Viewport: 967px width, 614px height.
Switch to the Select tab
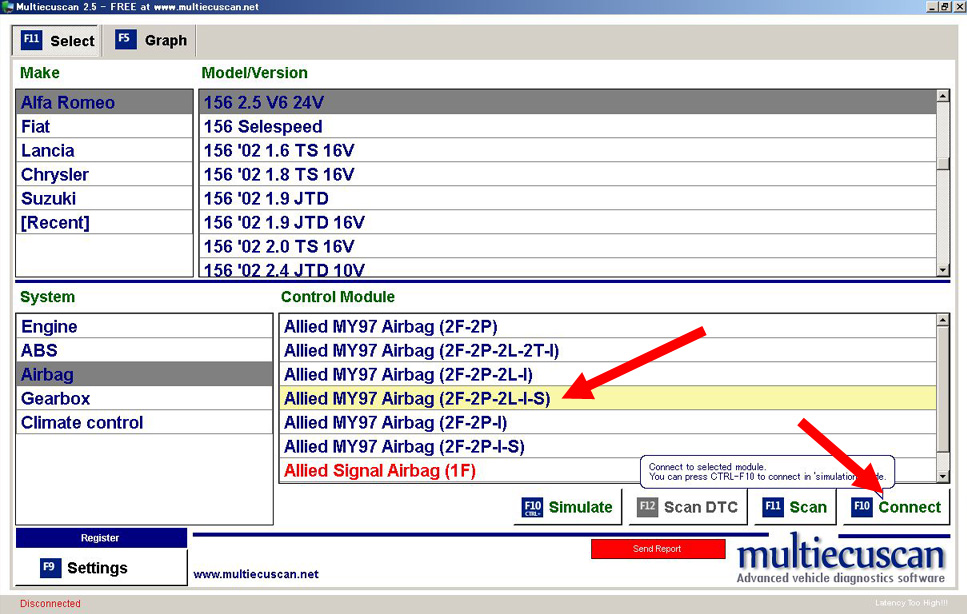click(x=56, y=41)
